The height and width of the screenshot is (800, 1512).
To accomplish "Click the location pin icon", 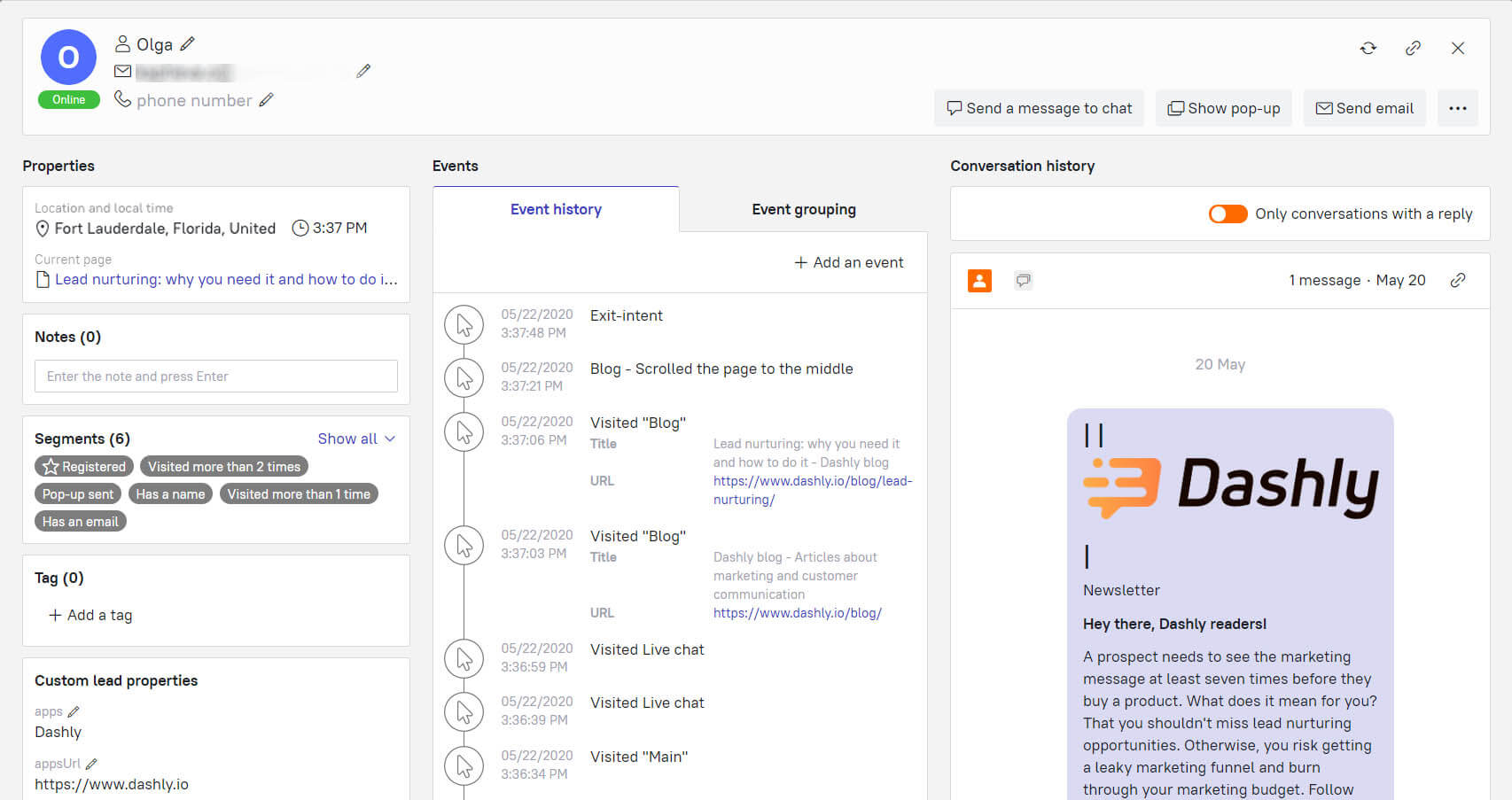I will point(42,229).
